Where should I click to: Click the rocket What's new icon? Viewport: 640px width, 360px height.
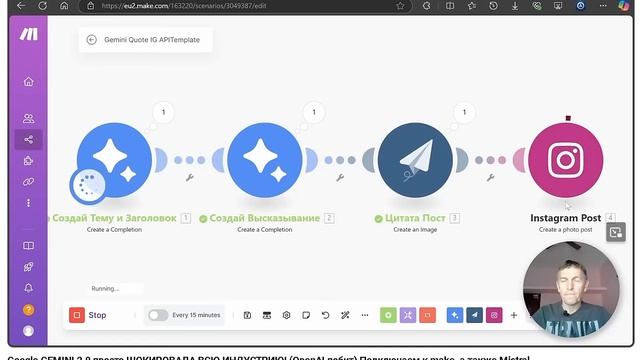point(29,267)
